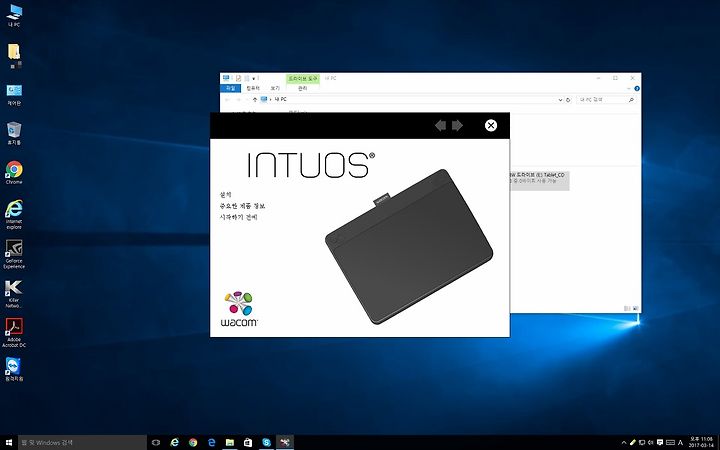Image resolution: width=720 pixels, height=450 pixels.
Task: Go up one folder level in Explorer
Action: click(x=254, y=99)
